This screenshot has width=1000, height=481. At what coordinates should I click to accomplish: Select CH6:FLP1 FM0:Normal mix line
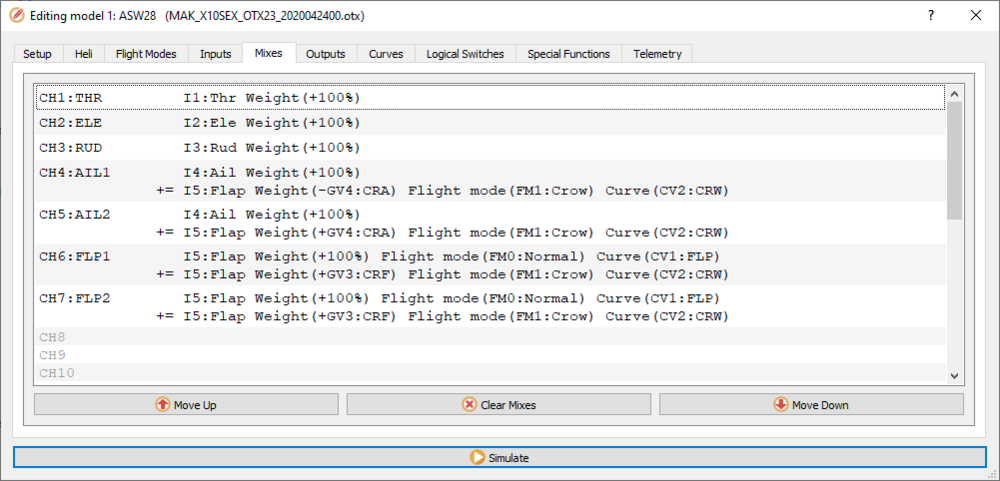[x=490, y=256]
